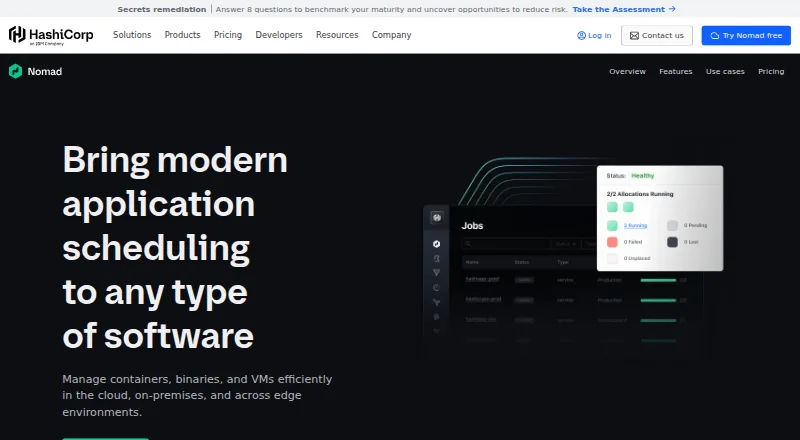The width and height of the screenshot is (800, 440).
Task: Click the green Nomad hexagon logo
Action: 15,71
